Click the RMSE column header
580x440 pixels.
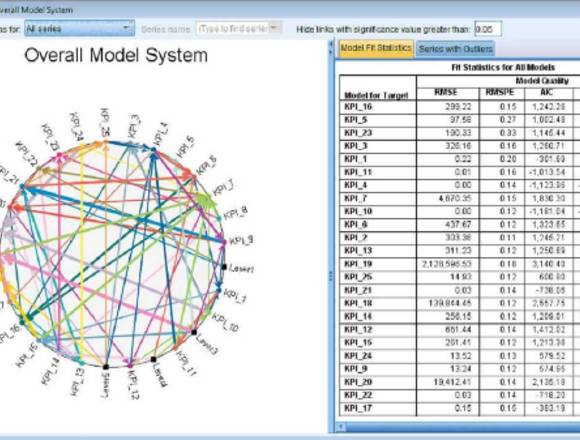[448, 93]
